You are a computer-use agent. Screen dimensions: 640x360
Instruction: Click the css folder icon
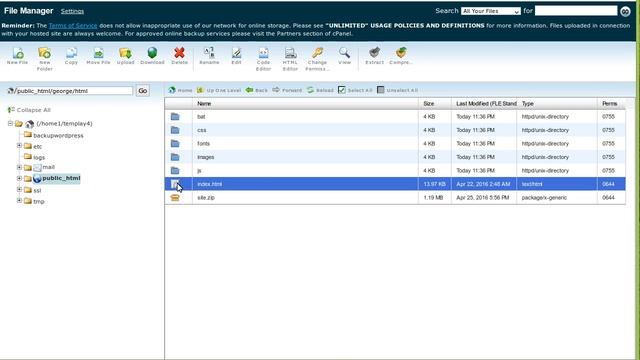point(175,130)
